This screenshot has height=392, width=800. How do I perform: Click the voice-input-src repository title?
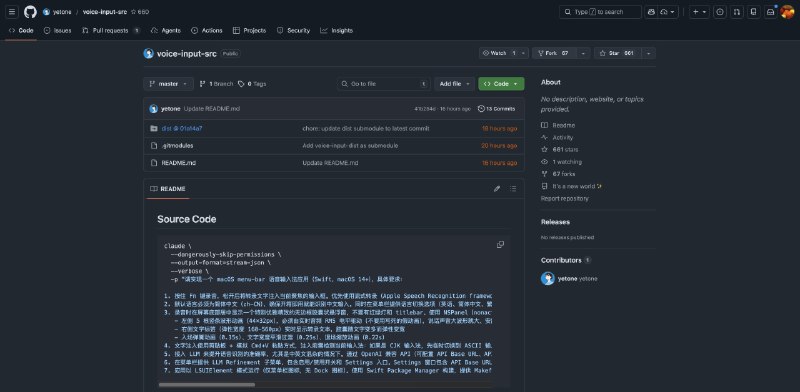187,54
